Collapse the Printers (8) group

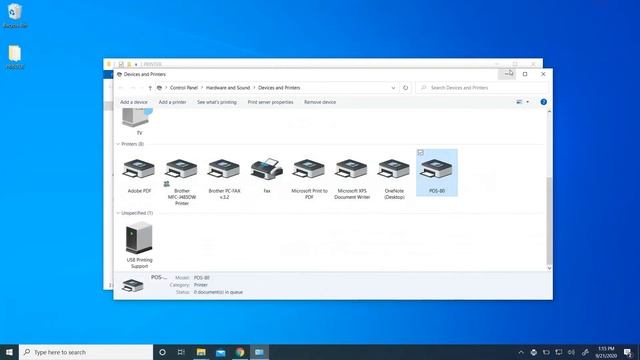point(118,144)
